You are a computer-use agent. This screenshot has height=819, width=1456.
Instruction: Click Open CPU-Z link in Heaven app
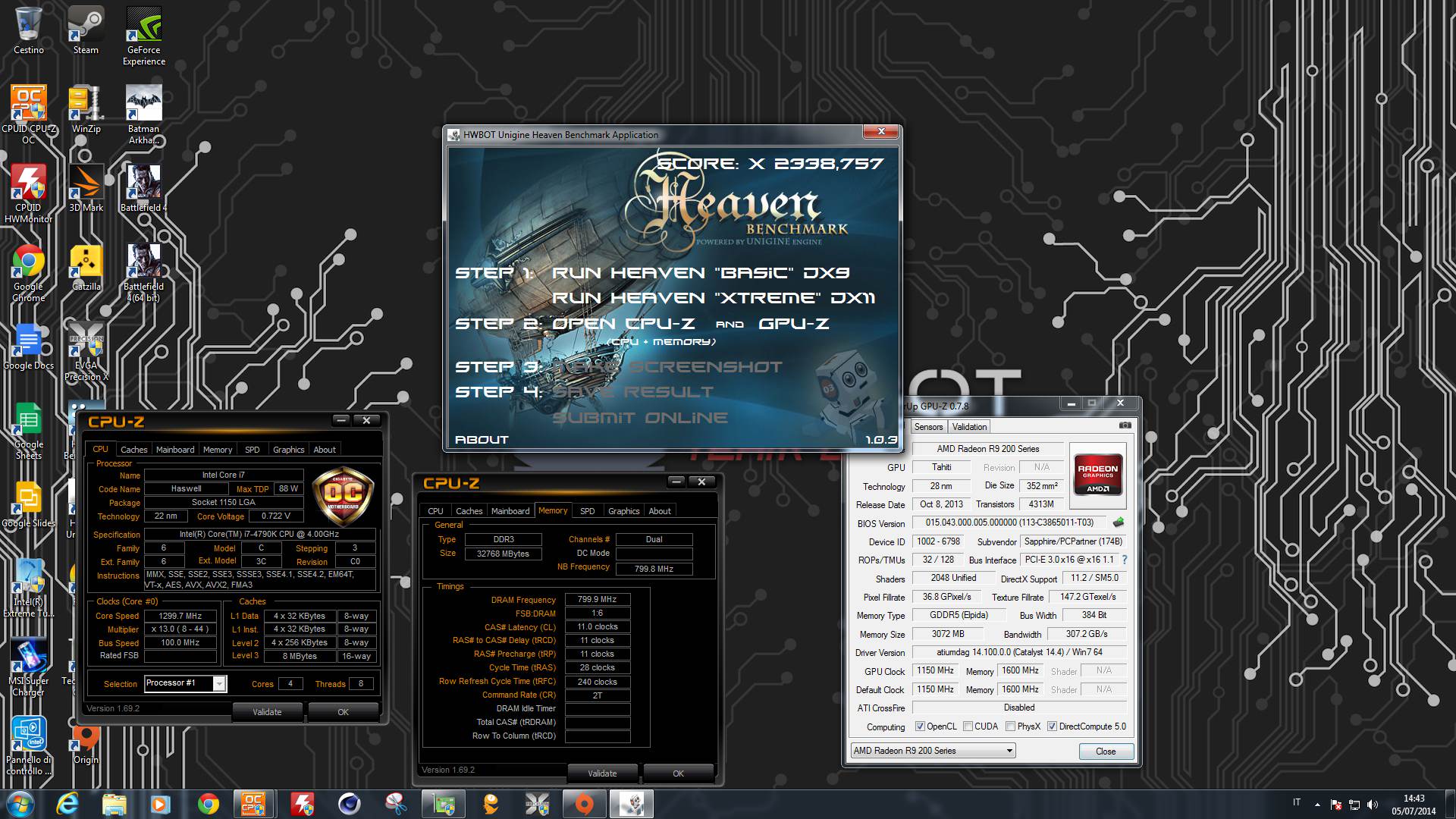(623, 324)
